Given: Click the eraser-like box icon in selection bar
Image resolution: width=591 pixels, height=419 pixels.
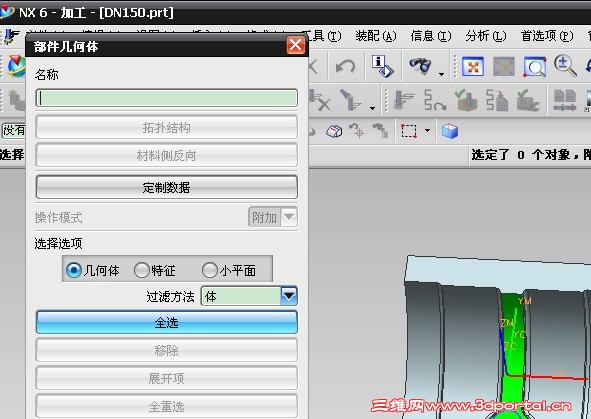Looking at the screenshot, I should 334,131.
